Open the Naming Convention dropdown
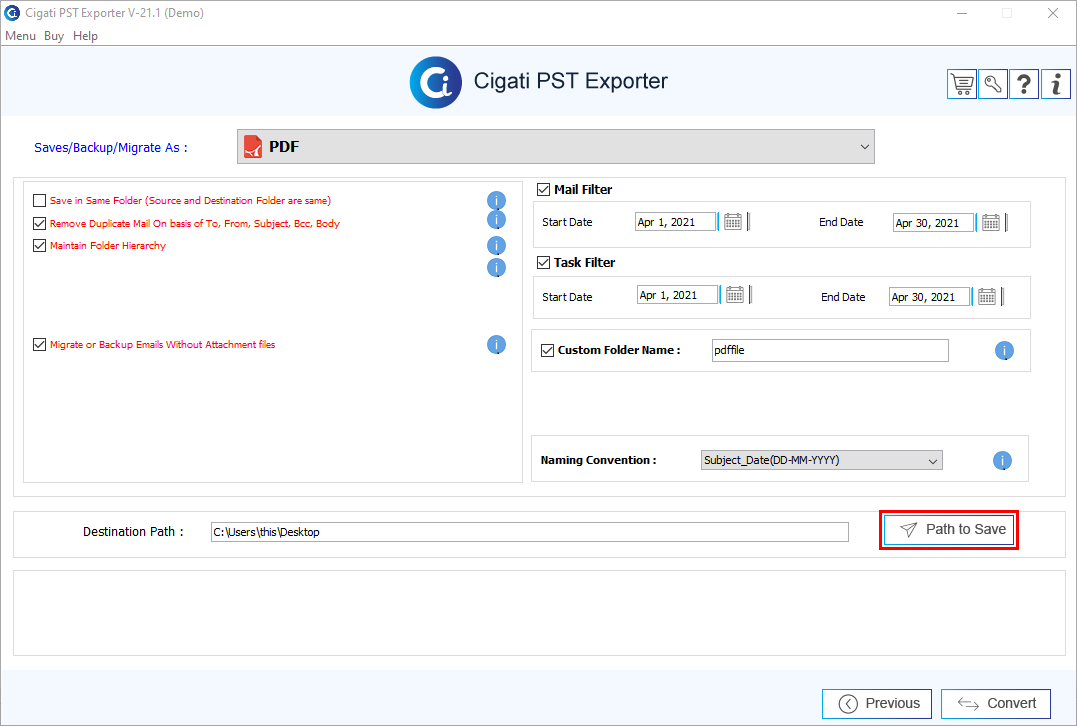This screenshot has height=726, width=1077. (x=821, y=460)
